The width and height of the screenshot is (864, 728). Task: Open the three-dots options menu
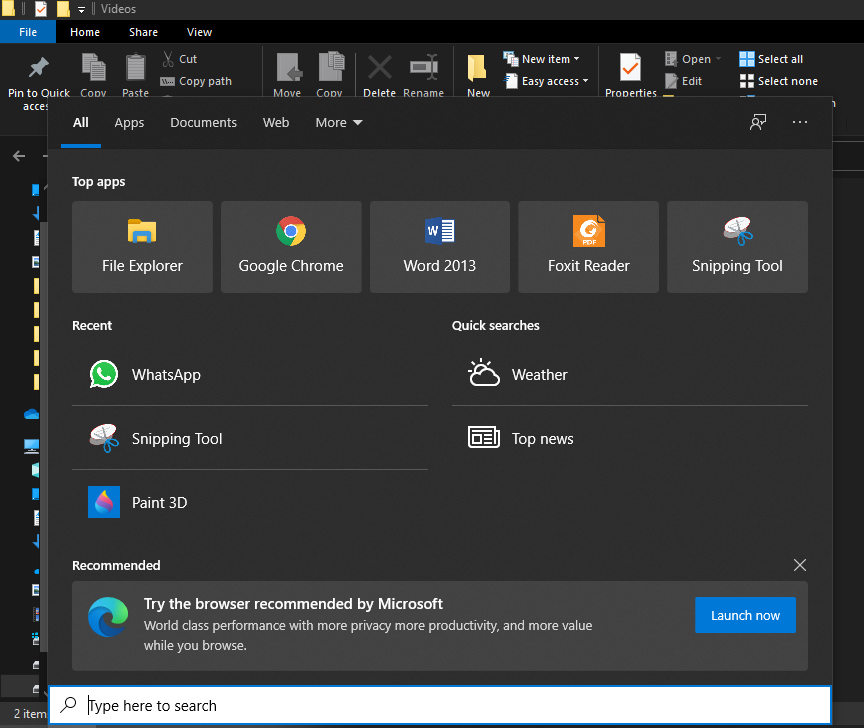799,122
